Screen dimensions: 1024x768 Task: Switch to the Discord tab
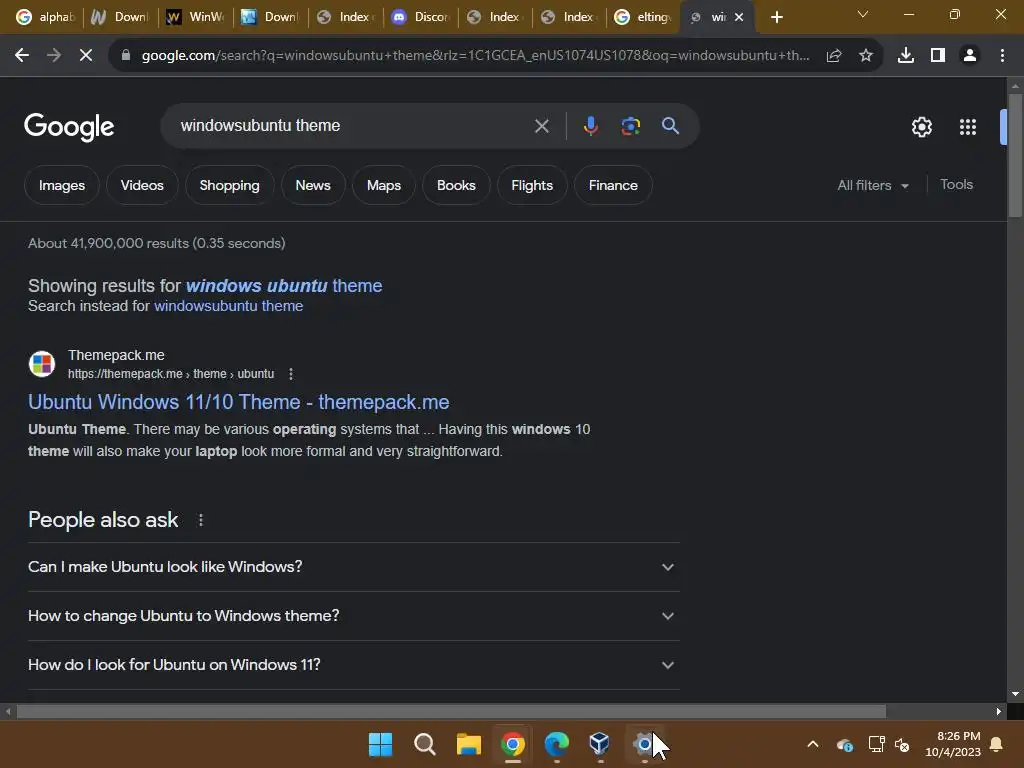coord(419,17)
